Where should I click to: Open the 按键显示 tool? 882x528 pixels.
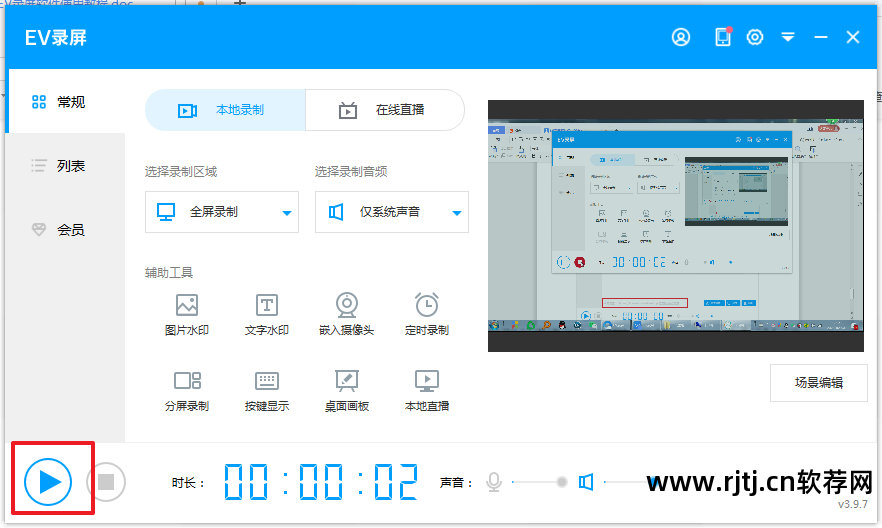click(x=267, y=391)
